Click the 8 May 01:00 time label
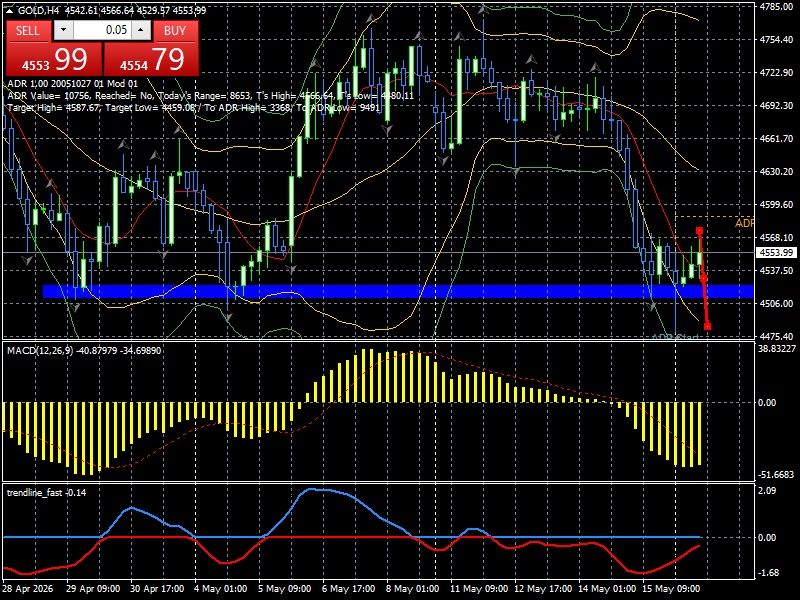Viewport: 800px width, 600px height. click(412, 588)
